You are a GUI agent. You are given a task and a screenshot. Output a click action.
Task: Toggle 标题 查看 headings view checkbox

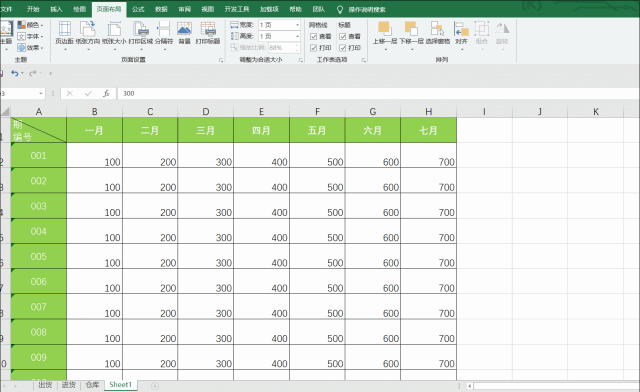342,36
